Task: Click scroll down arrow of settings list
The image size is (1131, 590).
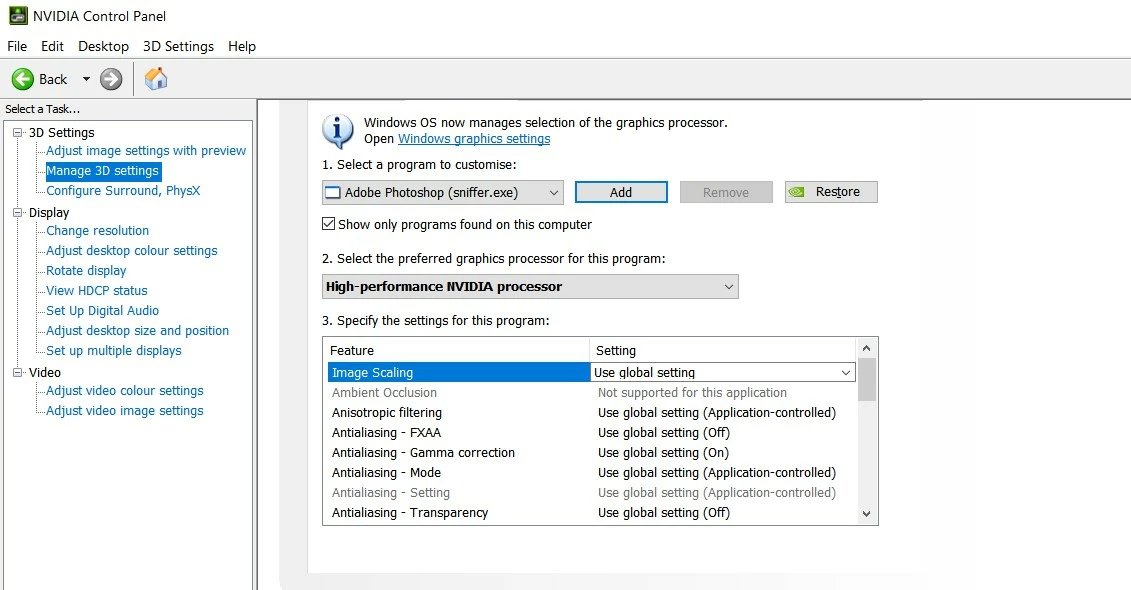Action: click(867, 514)
